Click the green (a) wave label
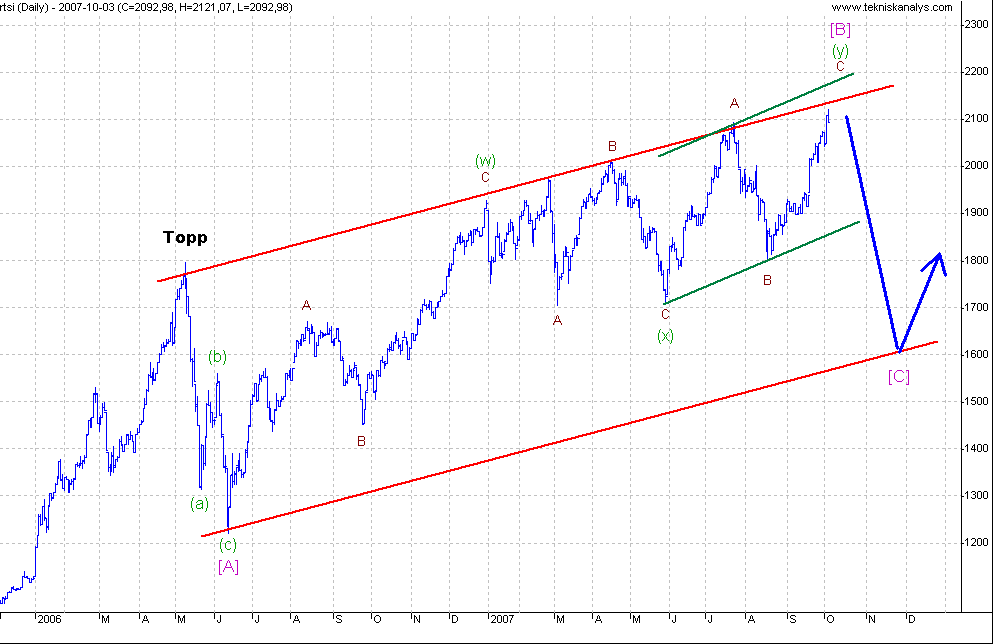This screenshot has width=993, height=644. click(x=200, y=503)
